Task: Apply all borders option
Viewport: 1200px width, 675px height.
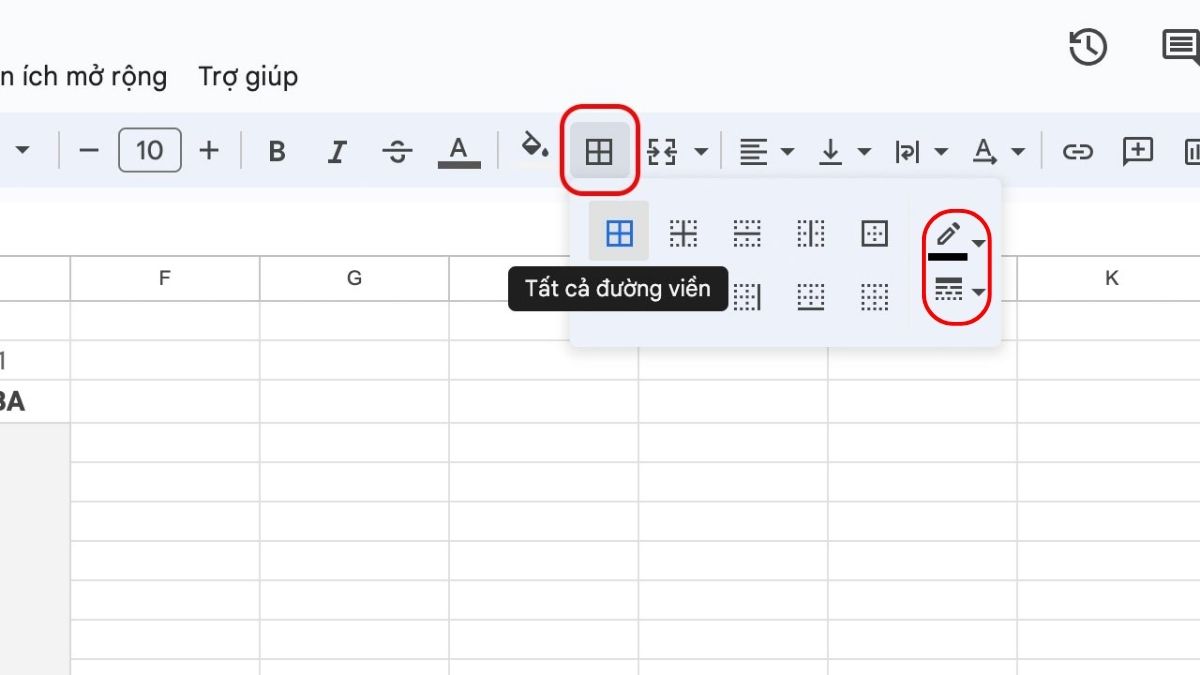Action: 619,234
